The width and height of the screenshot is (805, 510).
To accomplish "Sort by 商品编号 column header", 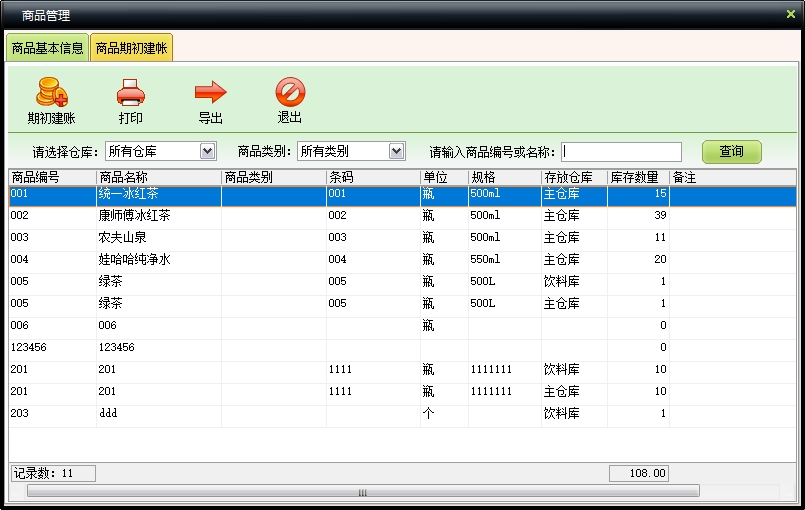I will point(52,177).
